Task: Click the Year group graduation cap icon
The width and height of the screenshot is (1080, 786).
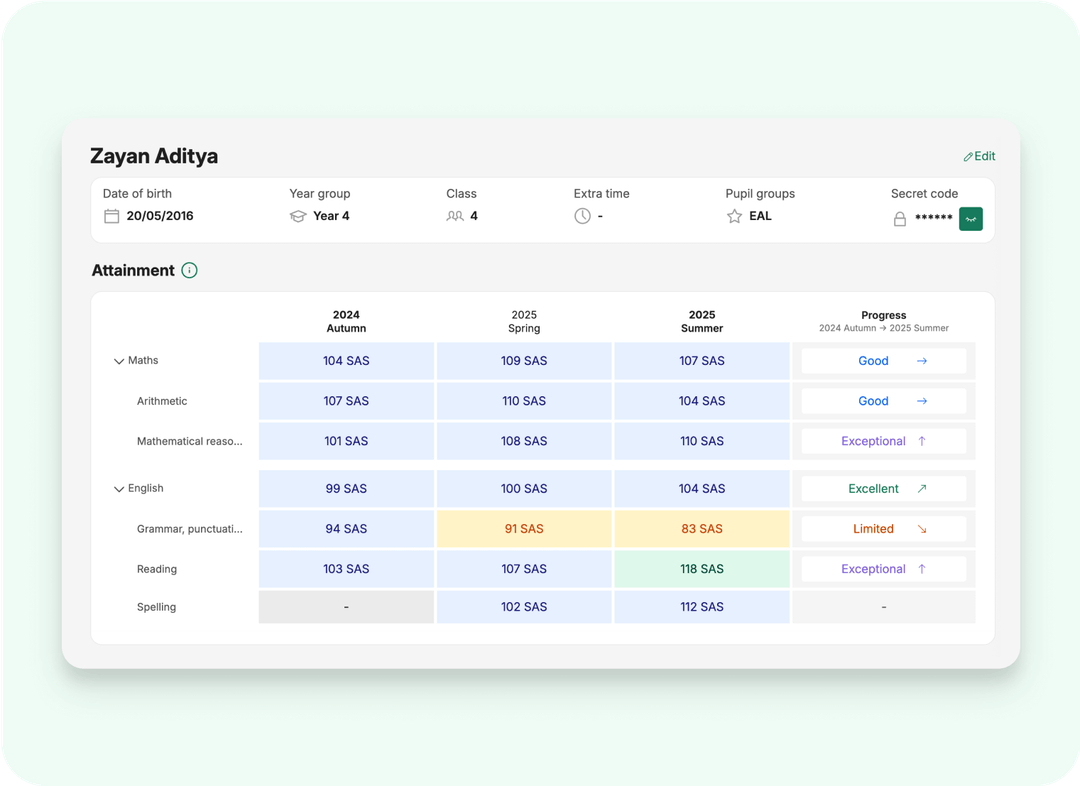Action: pyautogui.click(x=298, y=216)
